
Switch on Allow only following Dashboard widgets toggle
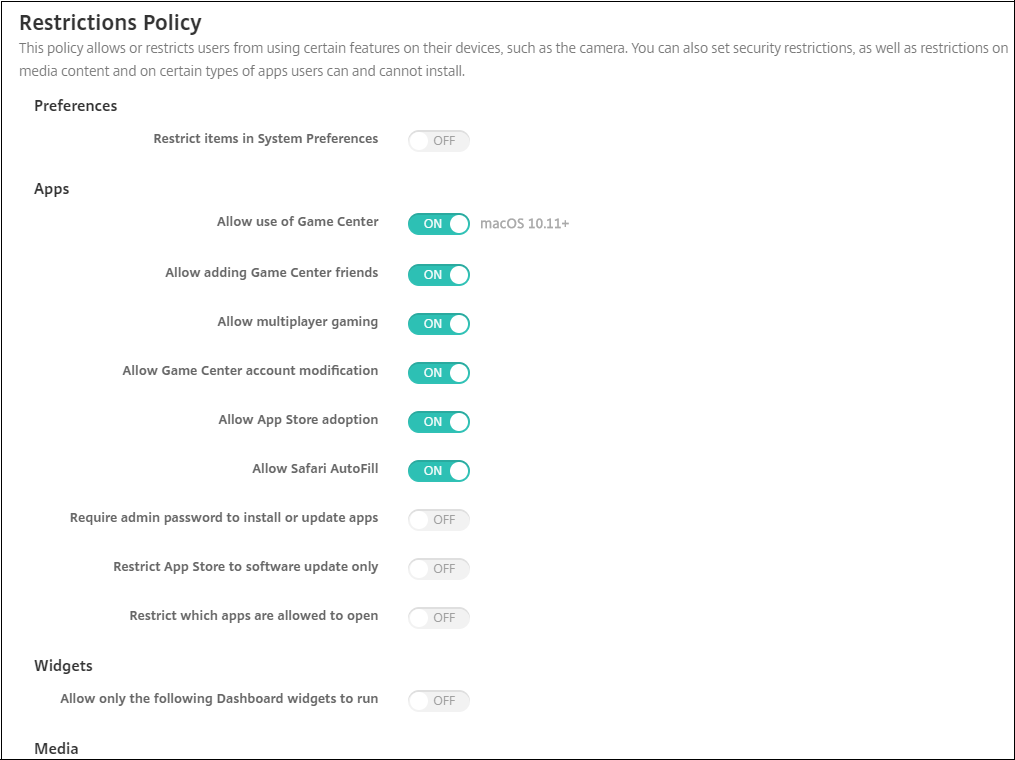438,701
